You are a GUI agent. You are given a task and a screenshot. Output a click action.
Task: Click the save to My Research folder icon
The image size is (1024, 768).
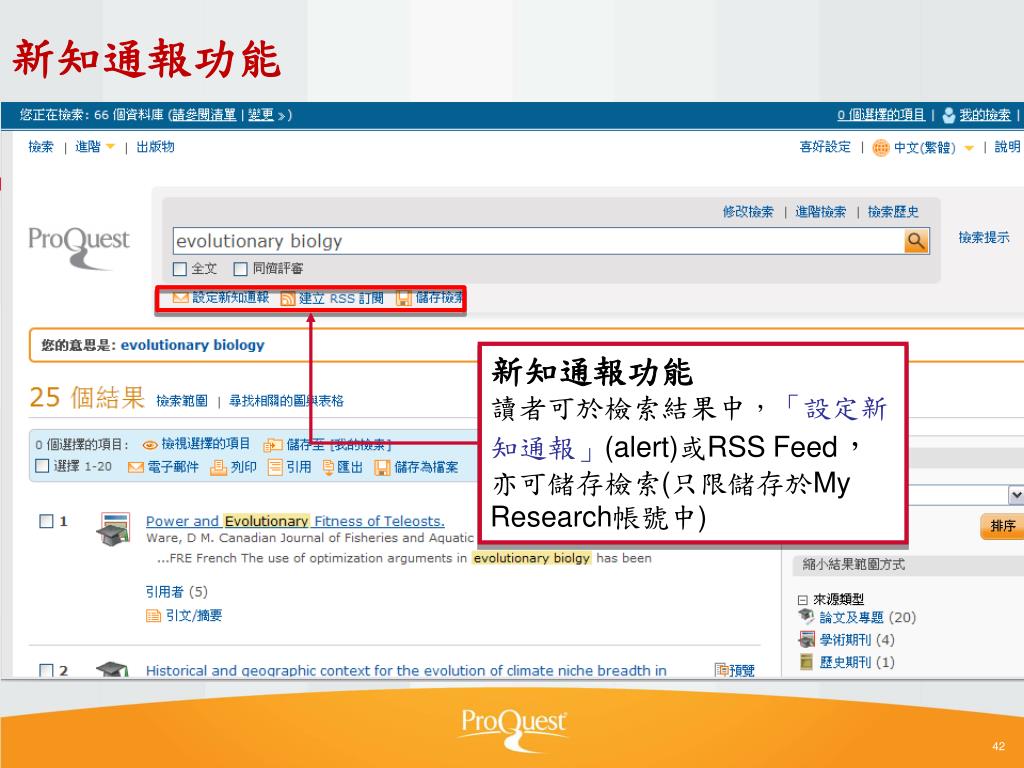(272, 445)
